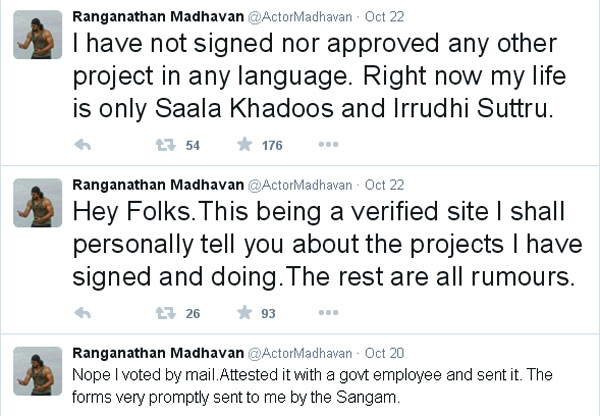View the 176 favorites count
This screenshot has width=600, height=416.
click(x=272, y=146)
